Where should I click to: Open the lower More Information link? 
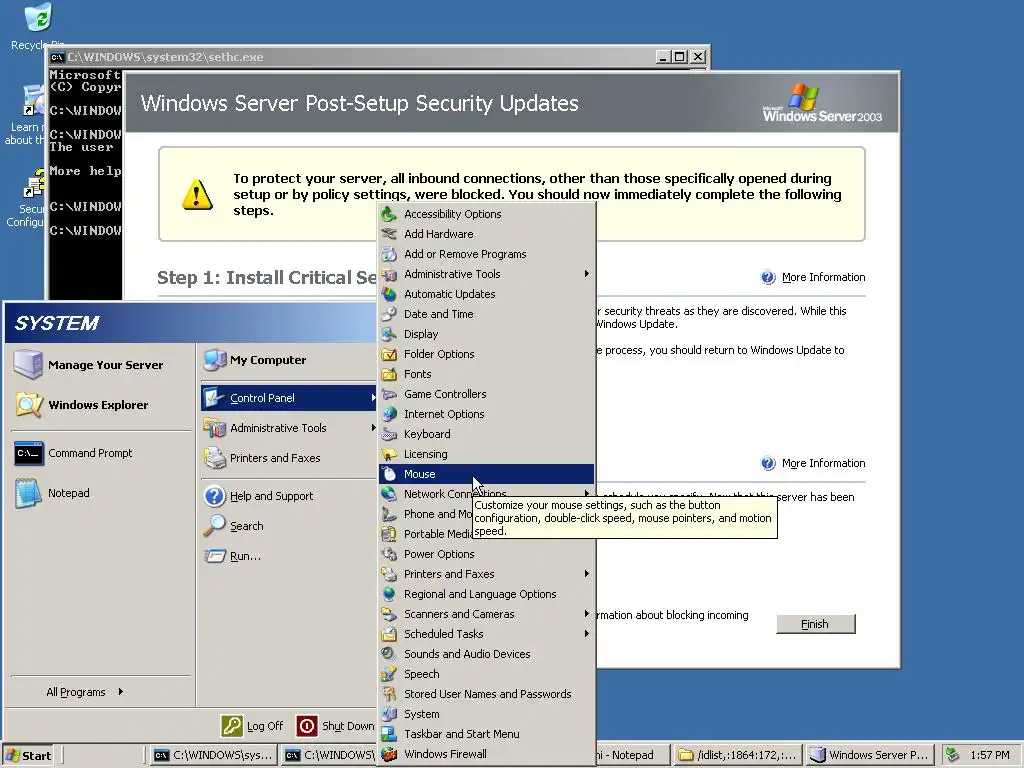[x=824, y=463]
